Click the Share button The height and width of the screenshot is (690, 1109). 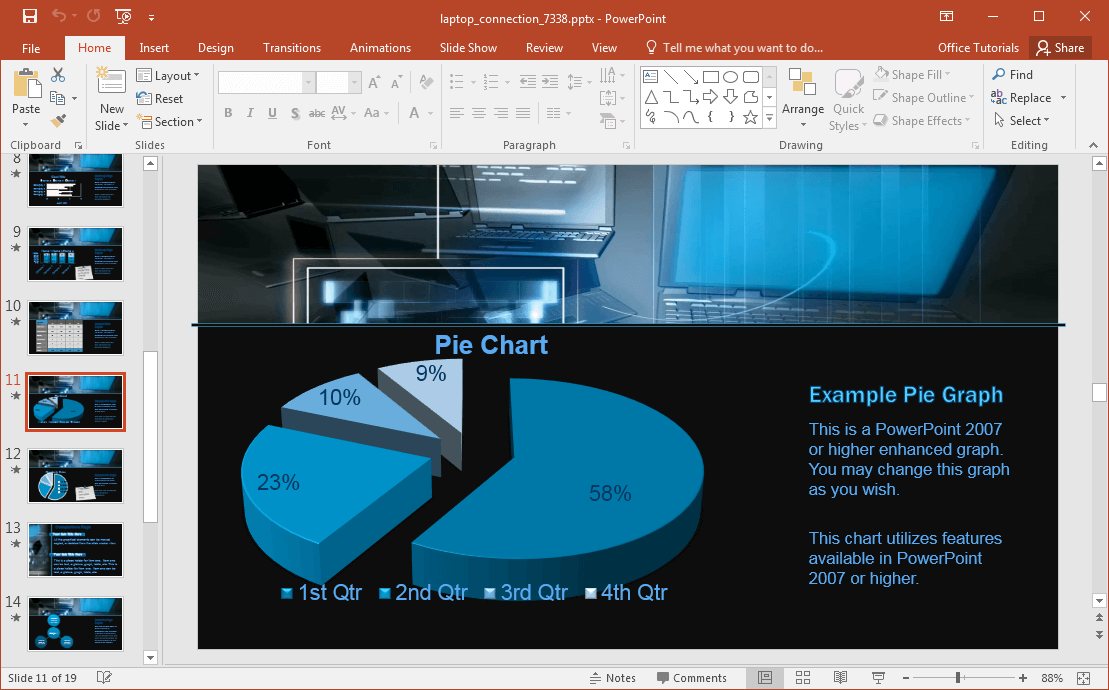tap(1060, 48)
